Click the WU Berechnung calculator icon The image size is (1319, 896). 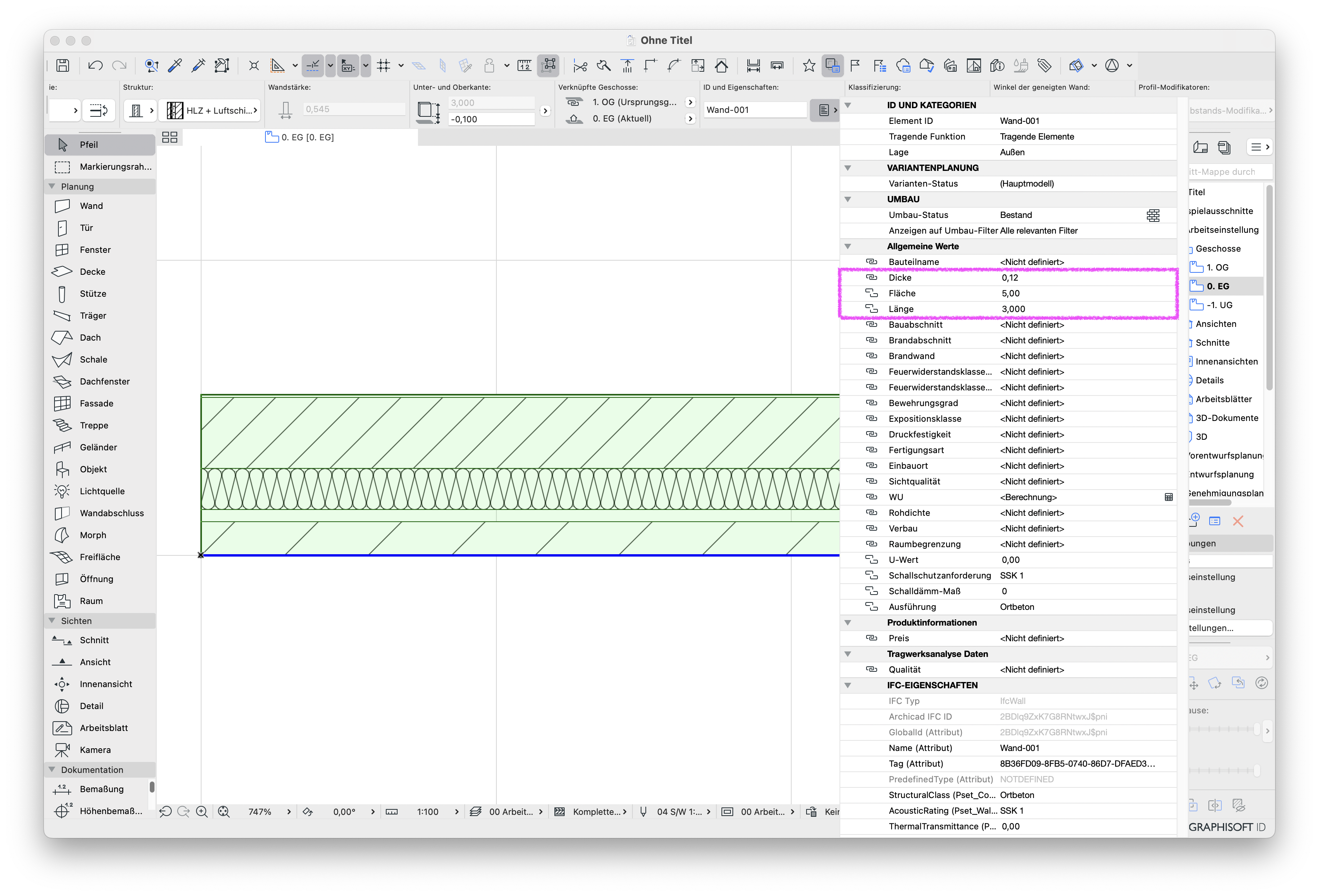(1168, 497)
